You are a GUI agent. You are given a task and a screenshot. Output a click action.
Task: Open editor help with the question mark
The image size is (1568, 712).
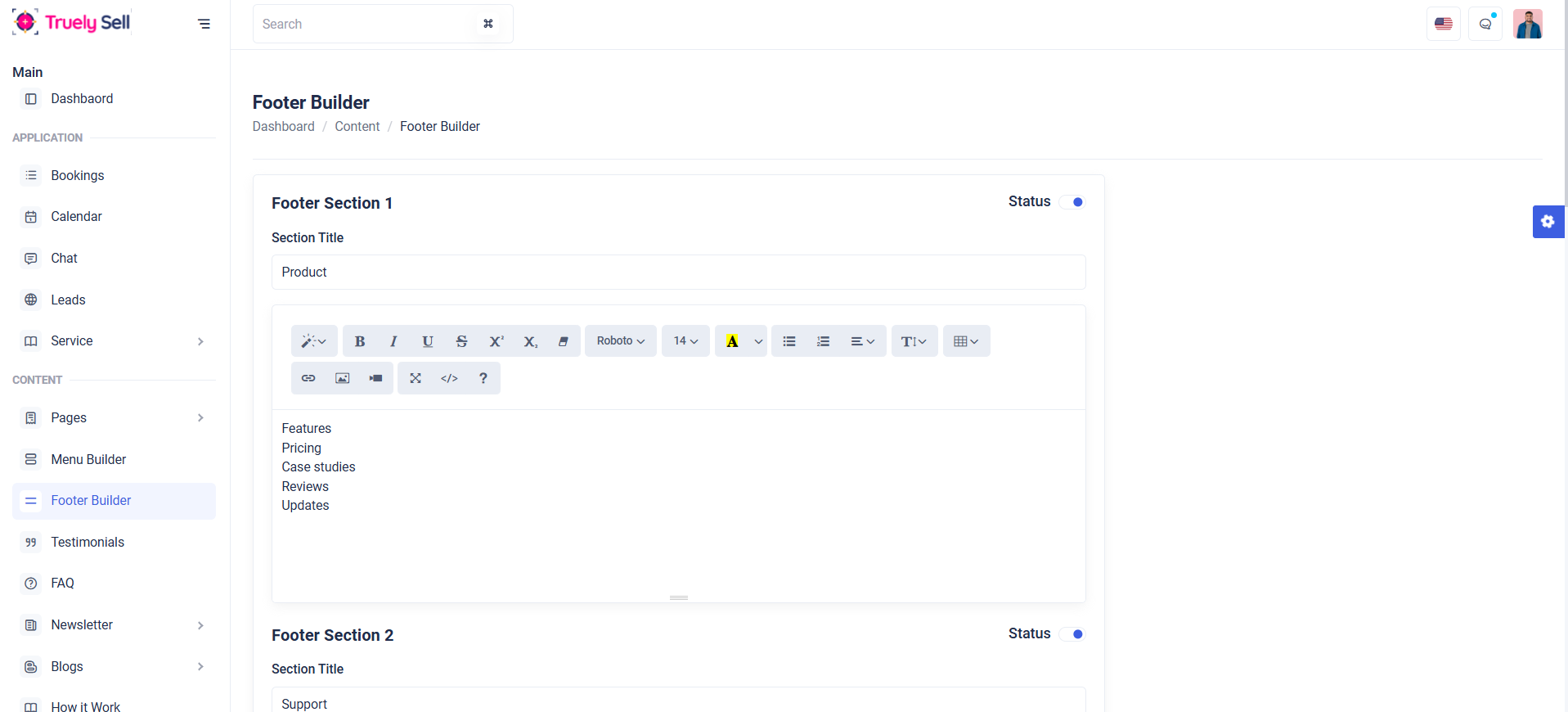tap(483, 378)
